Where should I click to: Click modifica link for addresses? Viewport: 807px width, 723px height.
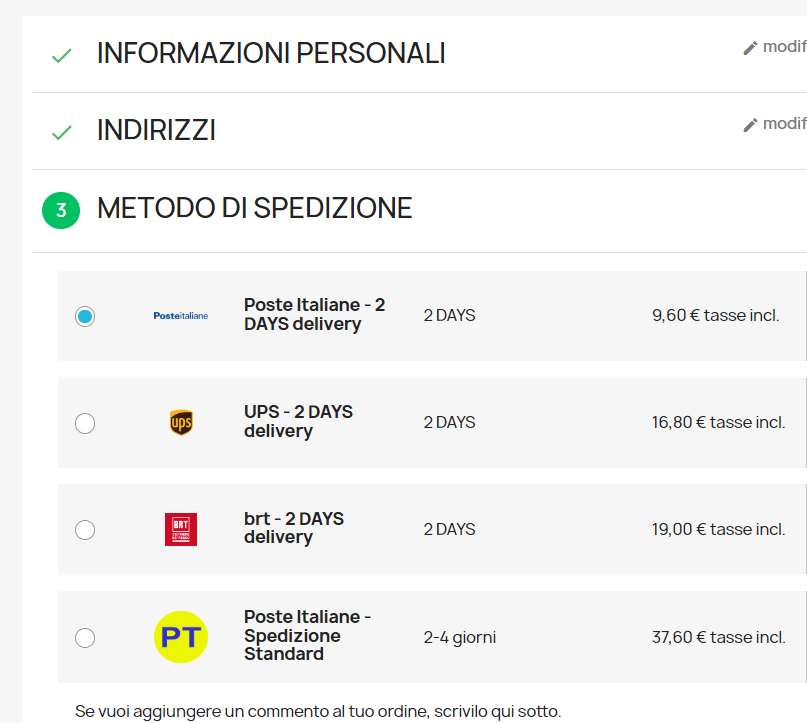coord(784,124)
